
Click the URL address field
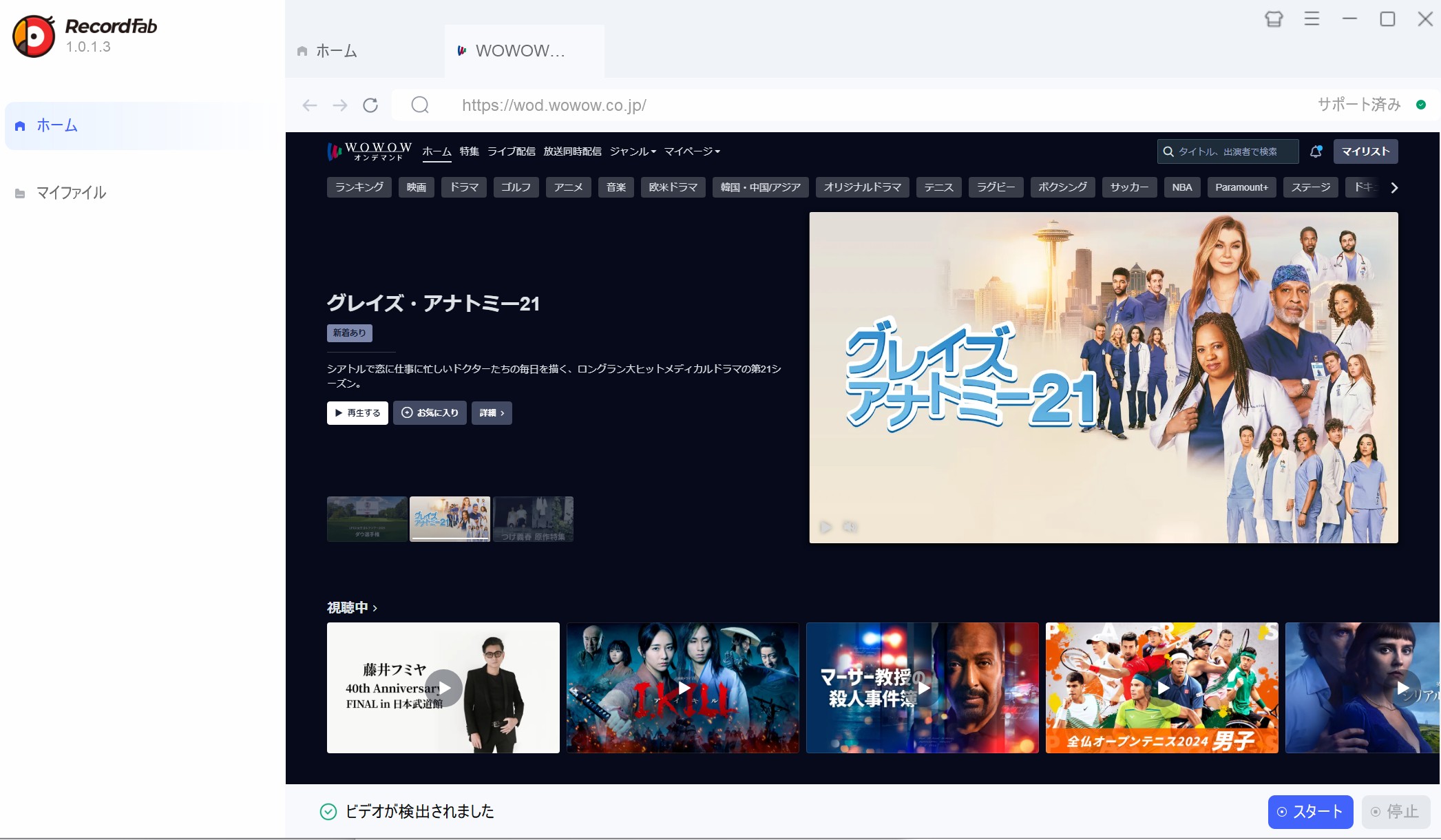[854, 105]
